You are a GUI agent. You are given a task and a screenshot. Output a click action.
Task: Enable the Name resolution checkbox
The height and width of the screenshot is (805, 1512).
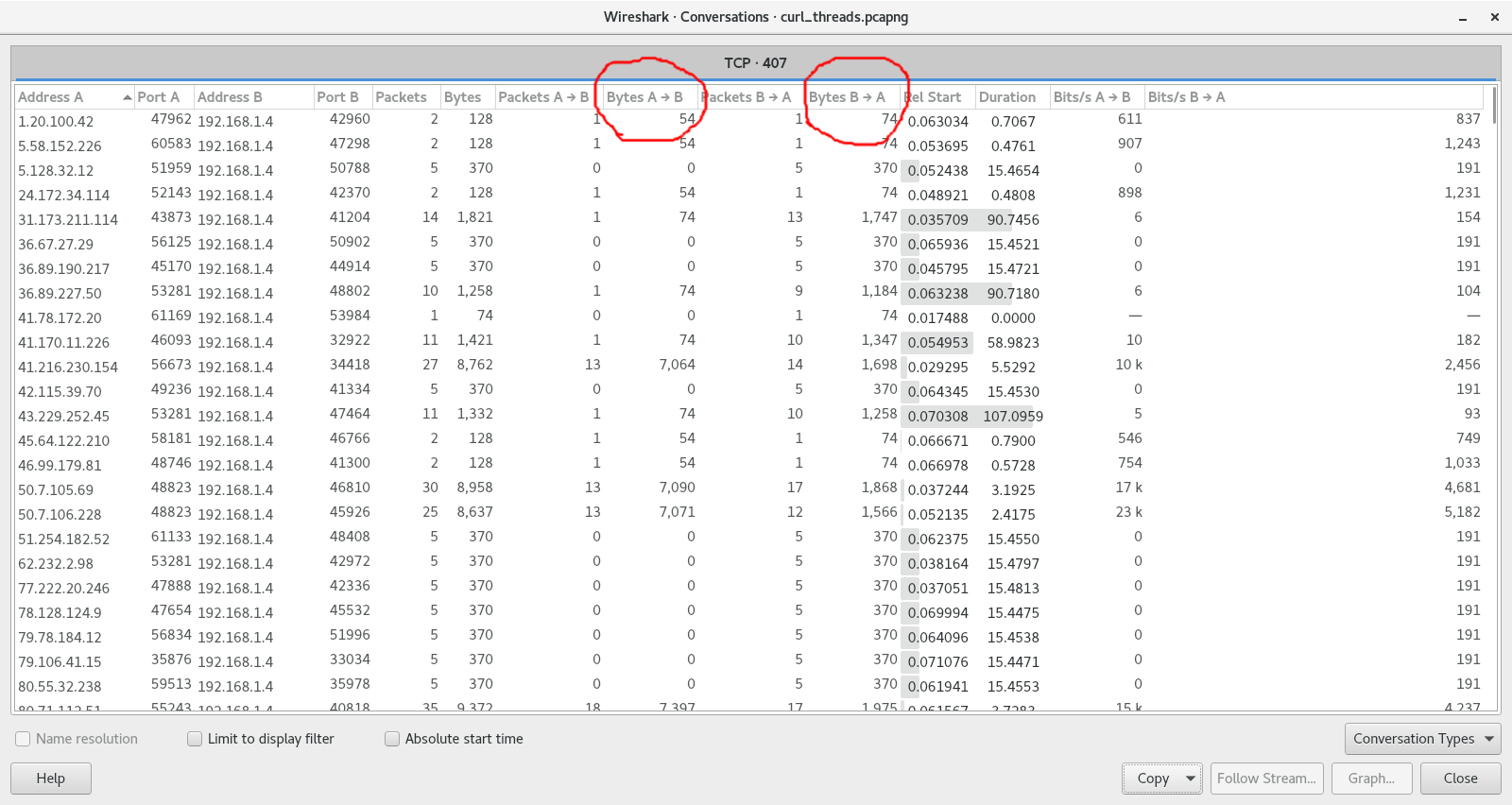[x=24, y=739]
